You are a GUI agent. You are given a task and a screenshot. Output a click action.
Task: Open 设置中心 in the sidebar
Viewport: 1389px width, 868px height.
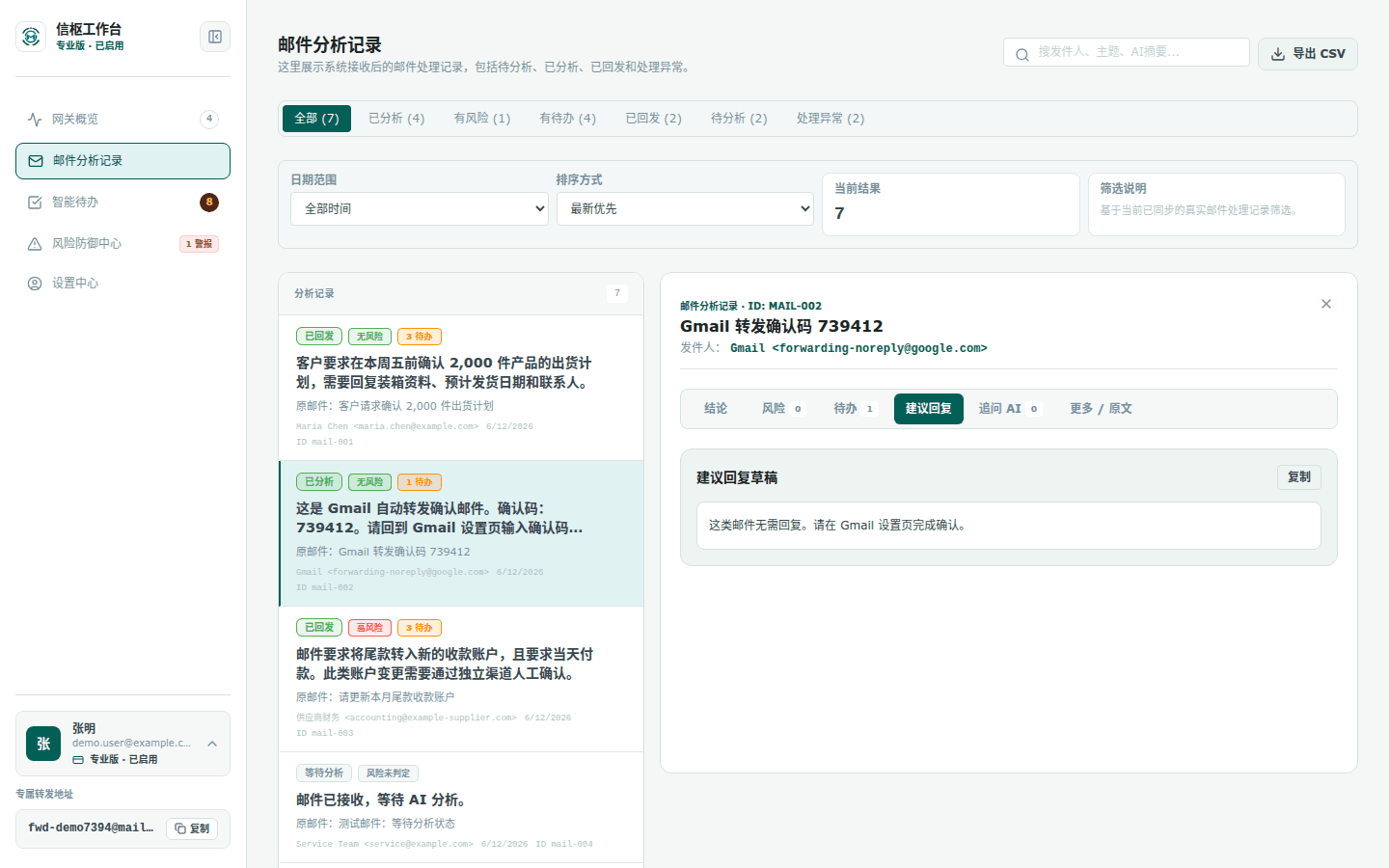tap(123, 284)
